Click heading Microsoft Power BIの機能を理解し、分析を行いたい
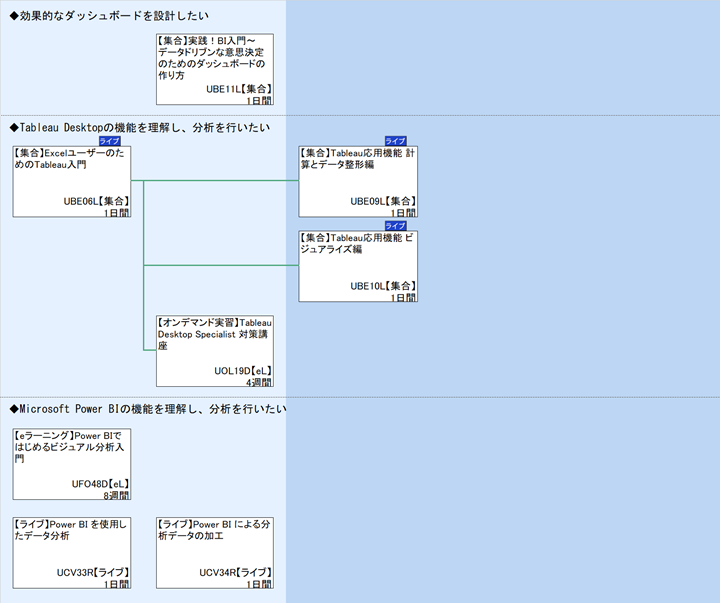This screenshot has width=720, height=603. point(148,409)
